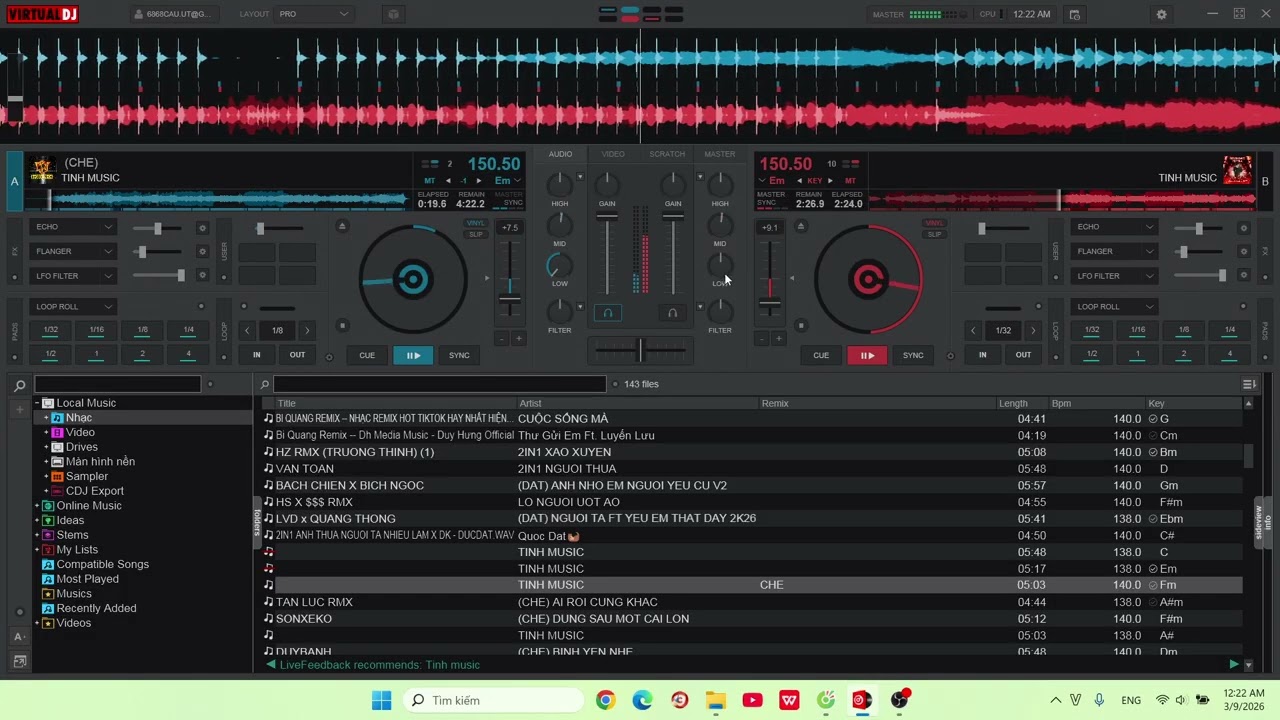Switch to the AUDIO mixer tab
The height and width of the screenshot is (720, 1280).
point(560,154)
